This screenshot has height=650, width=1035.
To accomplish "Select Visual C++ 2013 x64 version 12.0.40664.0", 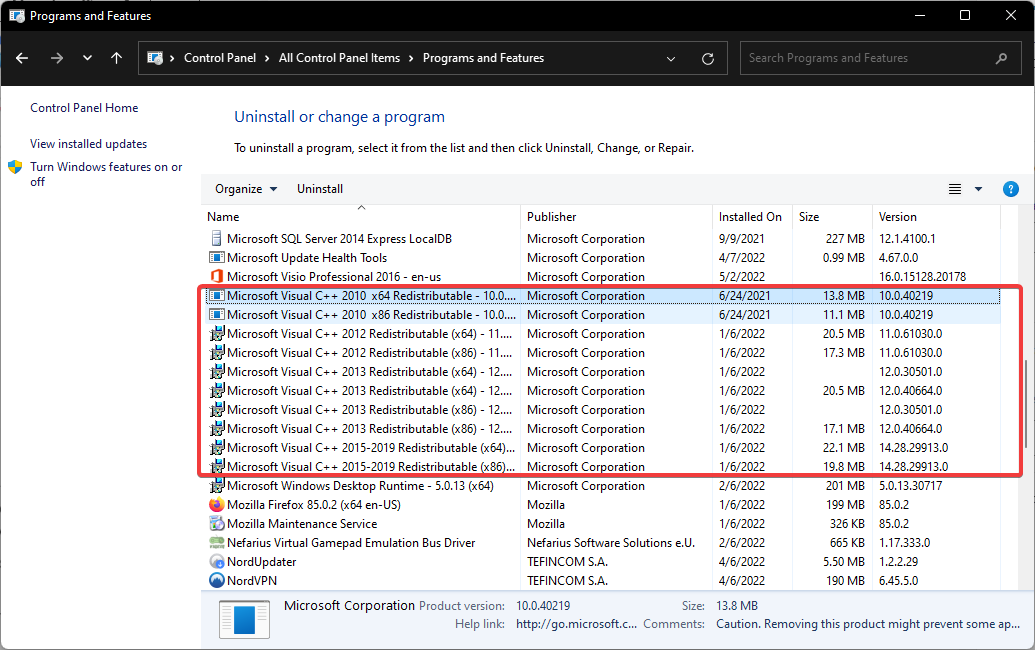I will [370, 391].
